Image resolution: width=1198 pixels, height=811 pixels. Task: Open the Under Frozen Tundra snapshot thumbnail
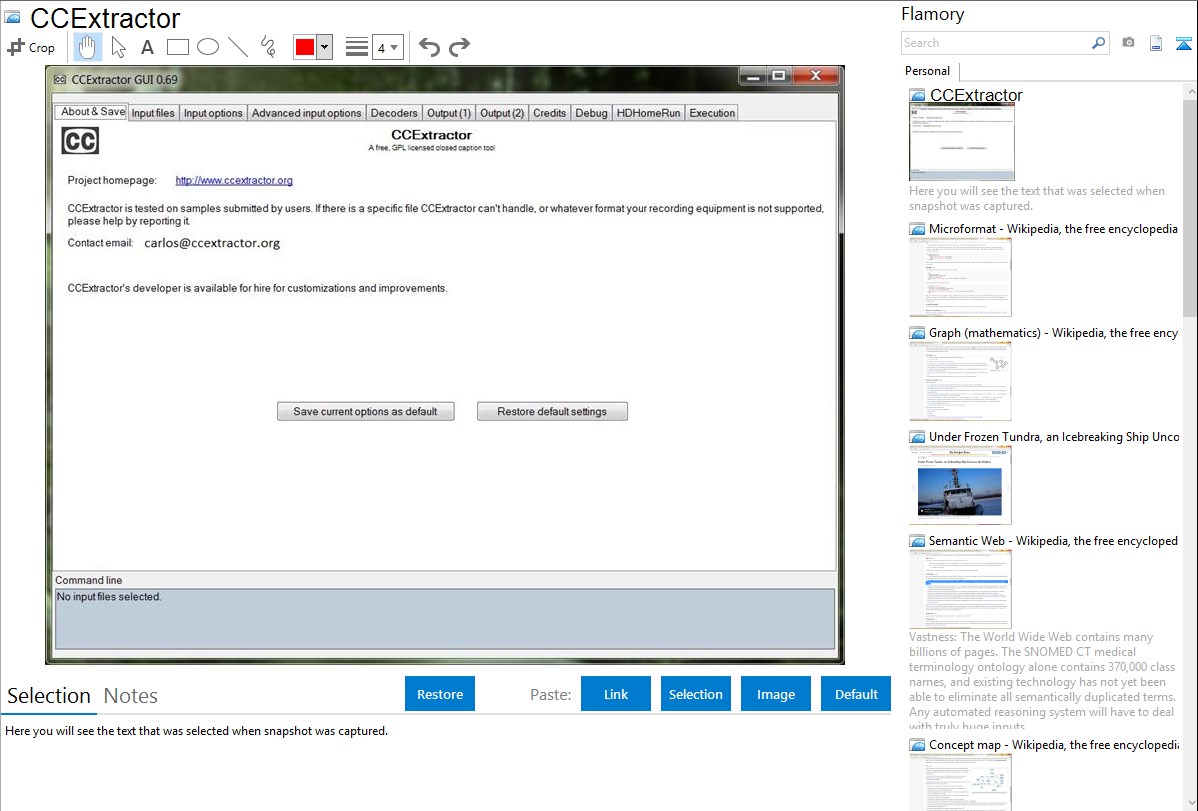pos(960,485)
